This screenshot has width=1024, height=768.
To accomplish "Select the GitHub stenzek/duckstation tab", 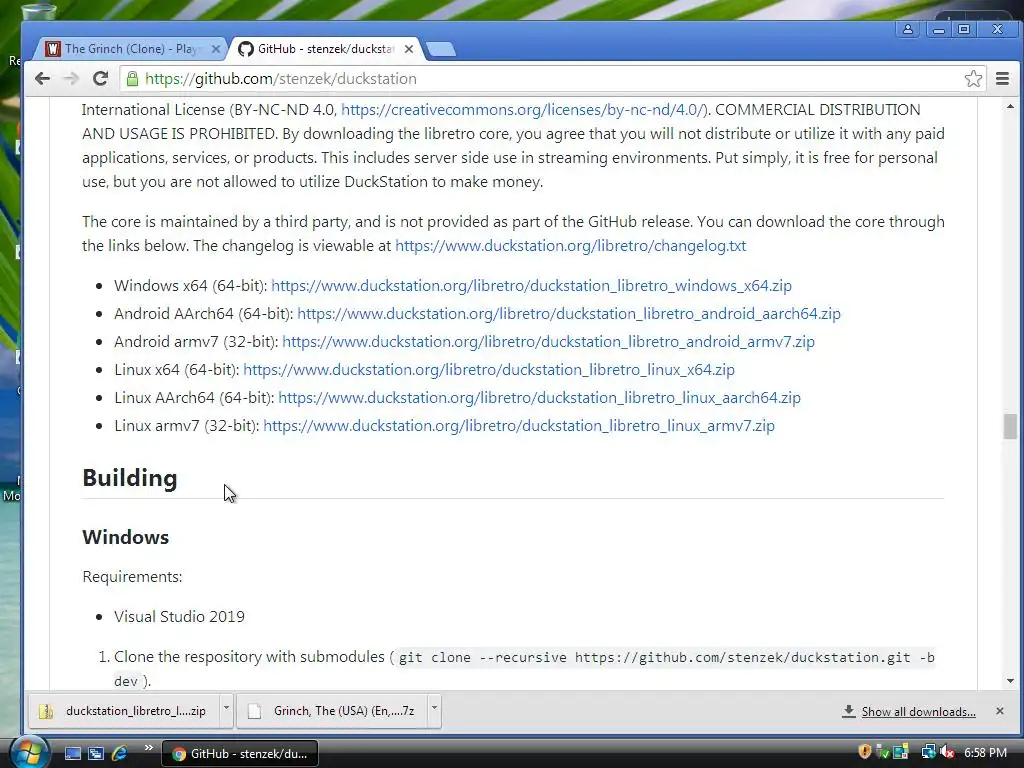I will point(325,49).
